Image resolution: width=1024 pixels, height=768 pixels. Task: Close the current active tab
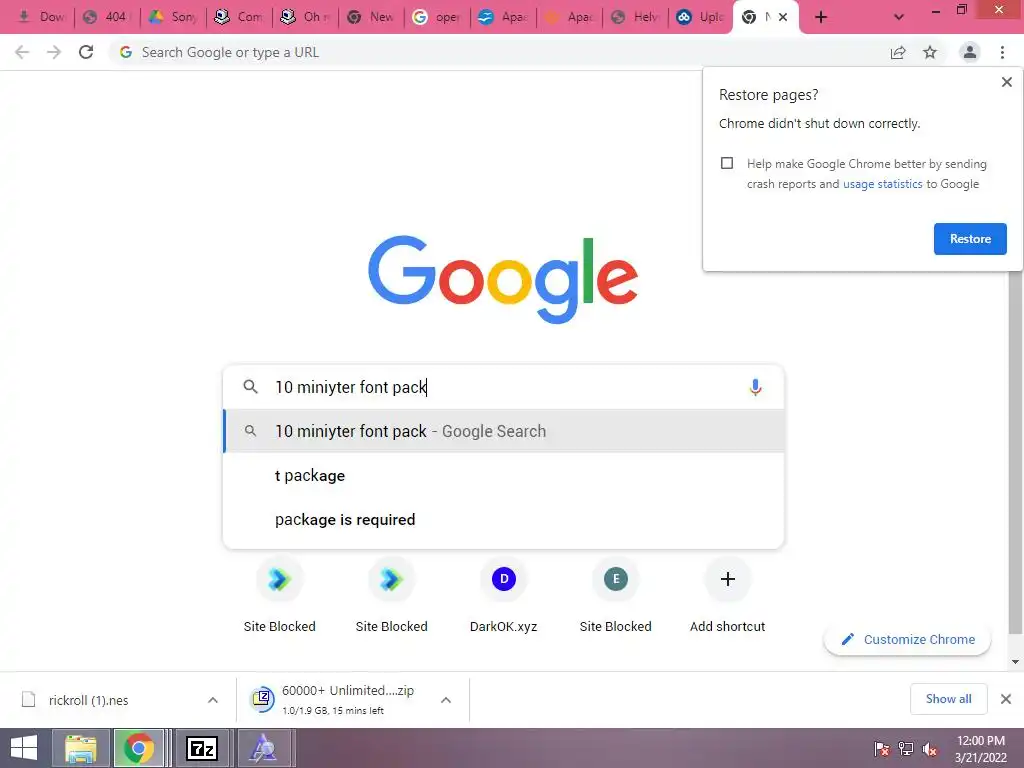[782, 17]
